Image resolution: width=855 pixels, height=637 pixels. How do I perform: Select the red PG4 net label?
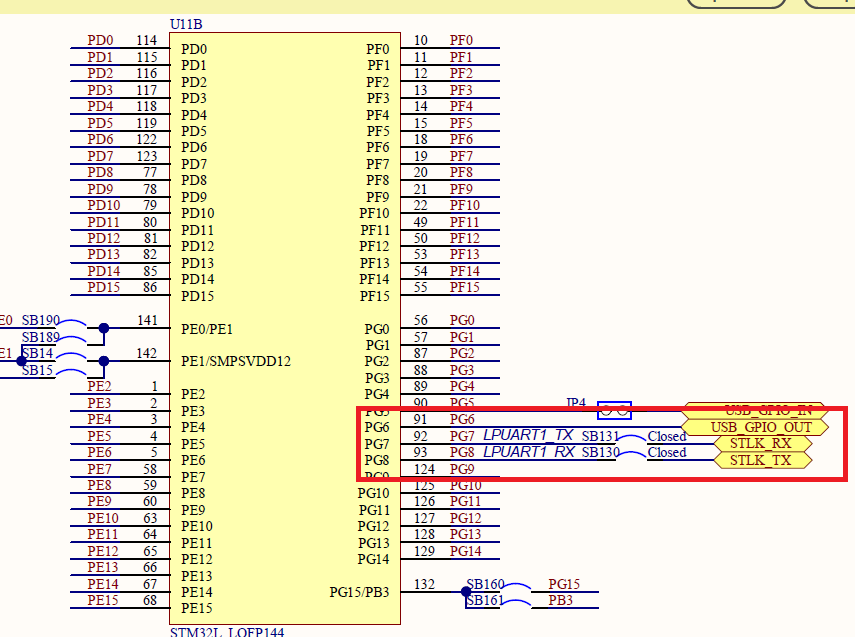(x=462, y=386)
